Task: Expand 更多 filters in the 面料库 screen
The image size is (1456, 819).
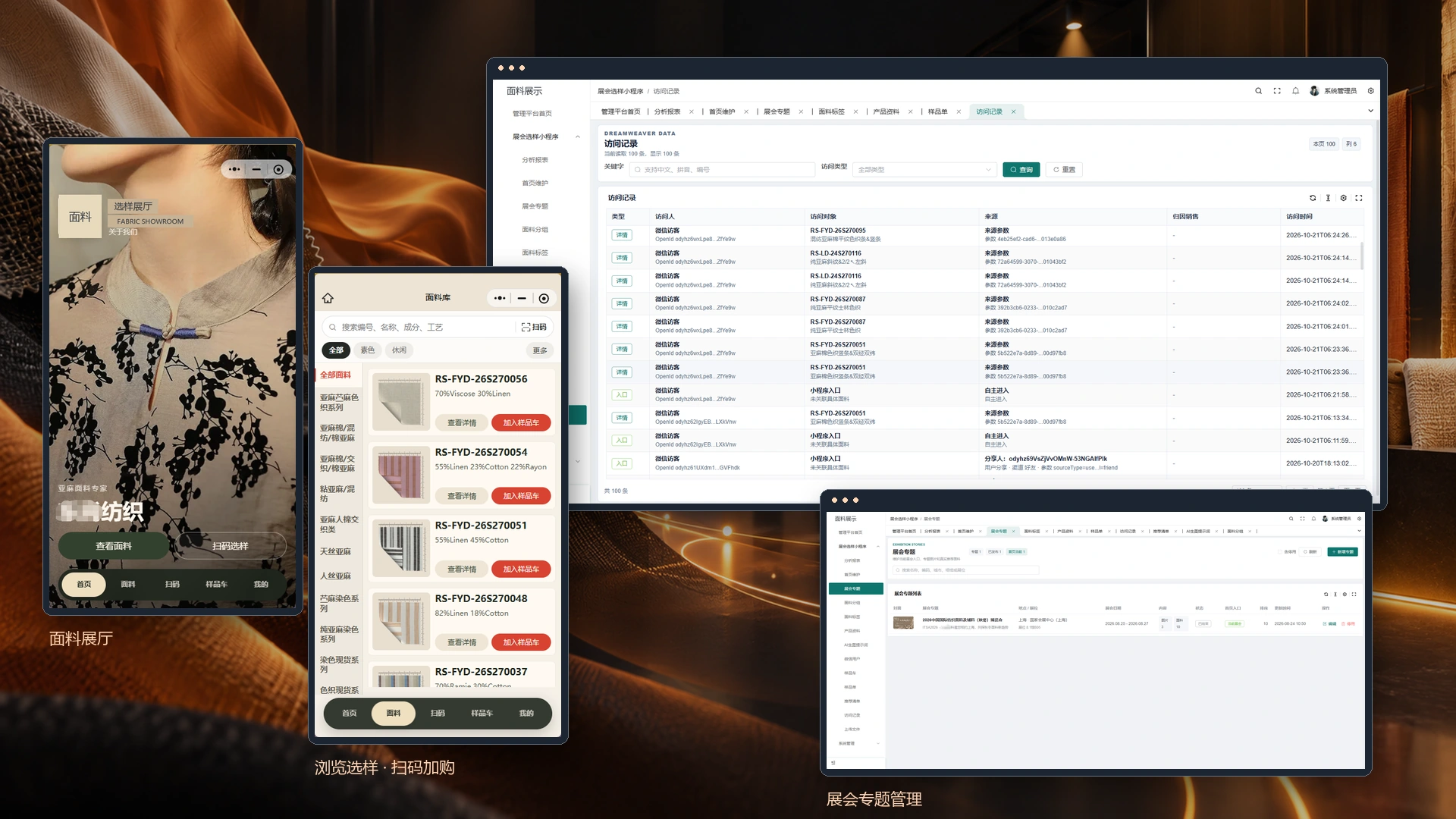Action: tap(540, 350)
